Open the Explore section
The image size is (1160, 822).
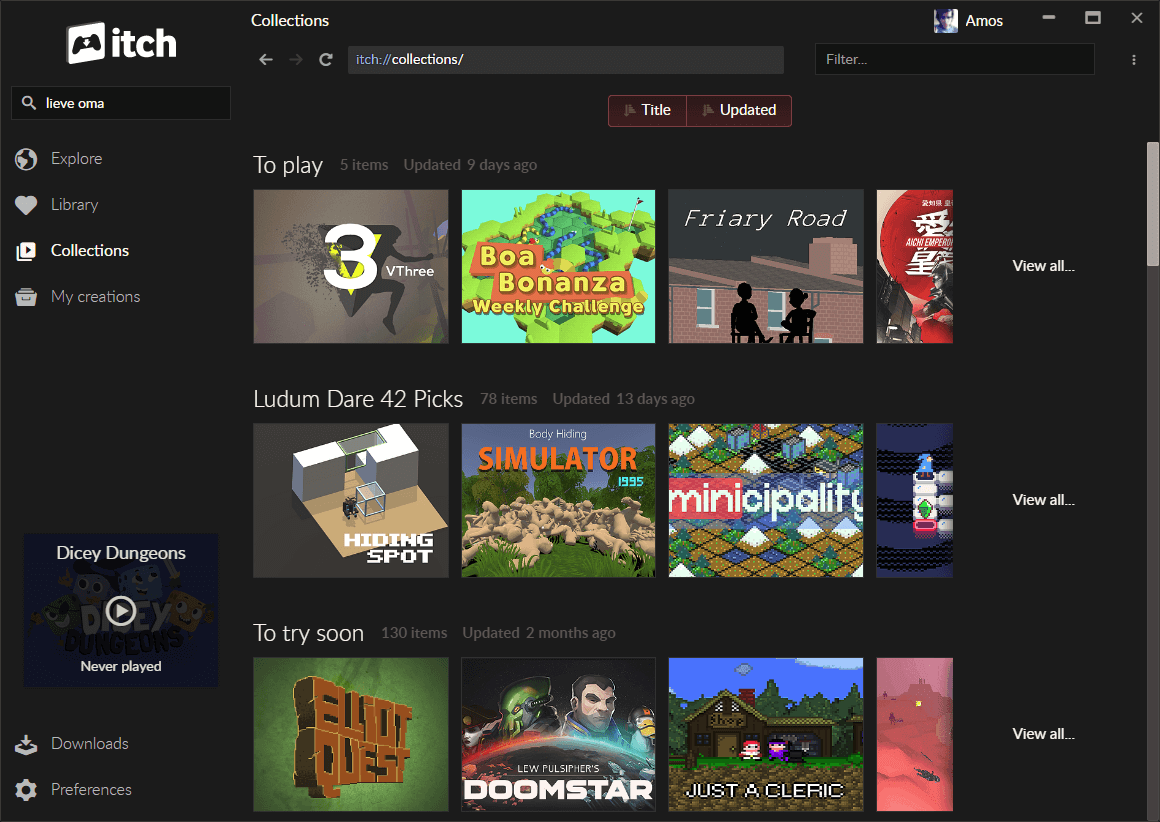[76, 158]
